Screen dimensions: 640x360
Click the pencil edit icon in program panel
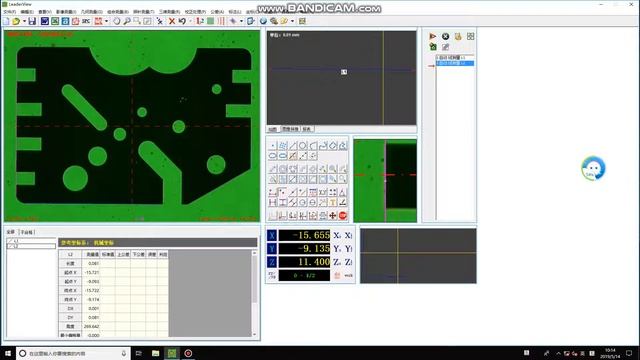pos(445,47)
